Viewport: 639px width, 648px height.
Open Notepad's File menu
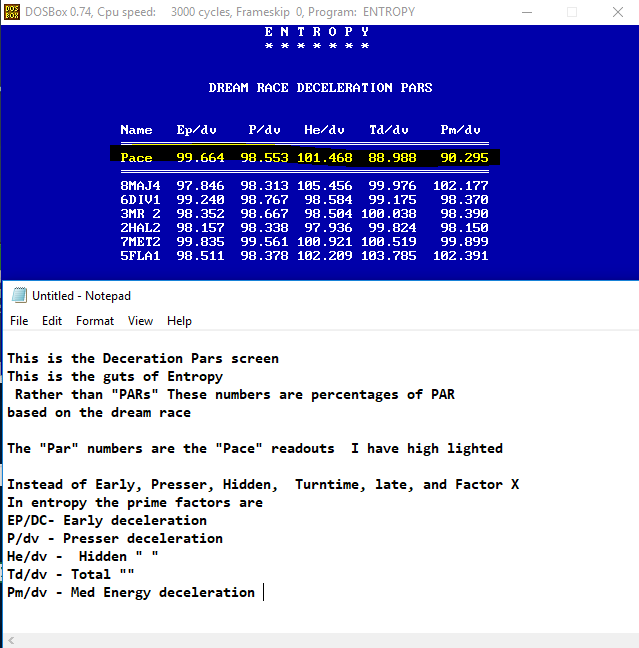19,321
